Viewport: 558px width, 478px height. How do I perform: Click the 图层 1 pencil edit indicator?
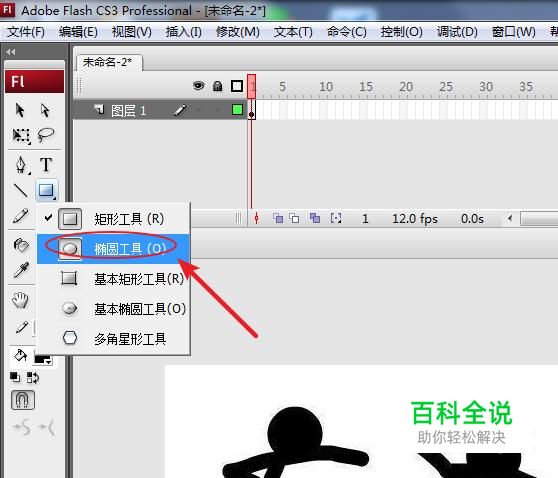180,110
